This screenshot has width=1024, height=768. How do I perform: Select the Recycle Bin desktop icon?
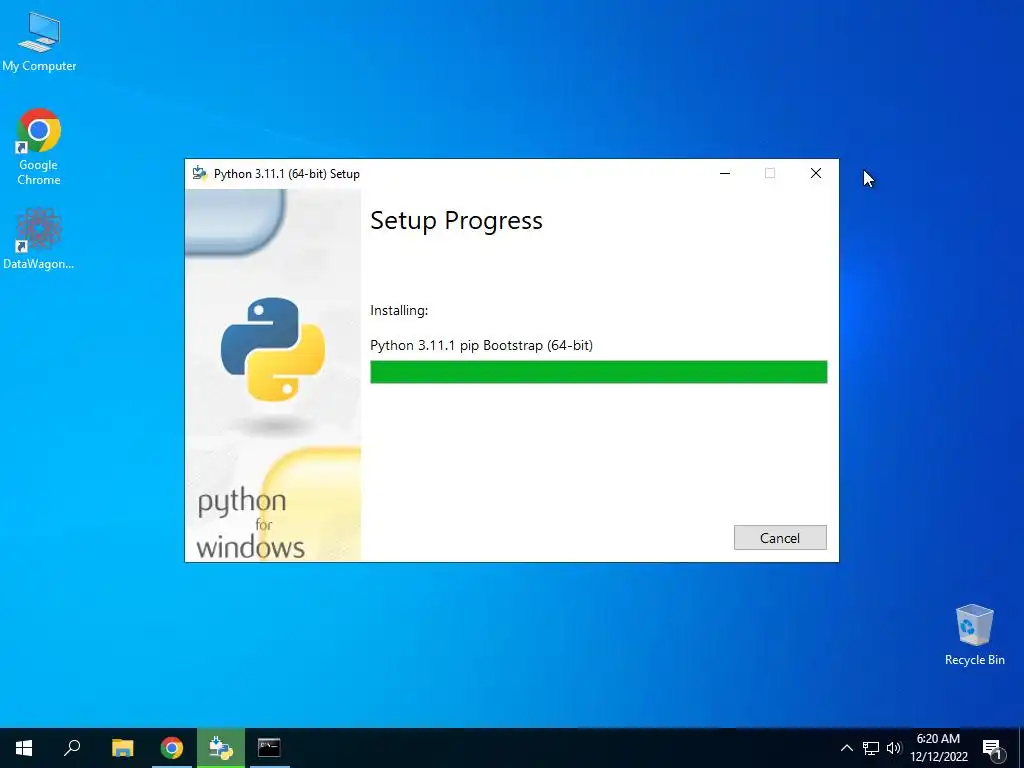coord(974,635)
